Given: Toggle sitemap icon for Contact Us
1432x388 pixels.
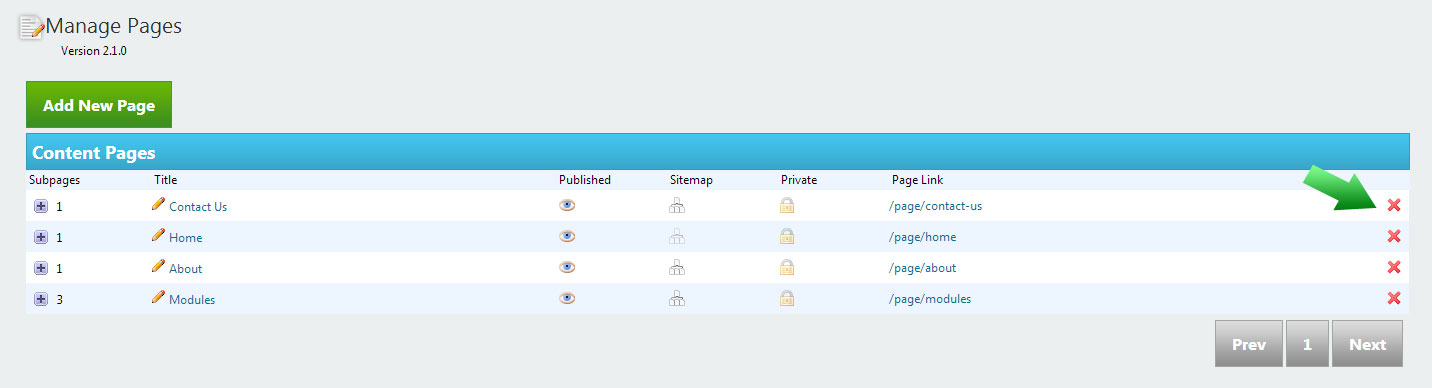Looking at the screenshot, I should [x=677, y=206].
